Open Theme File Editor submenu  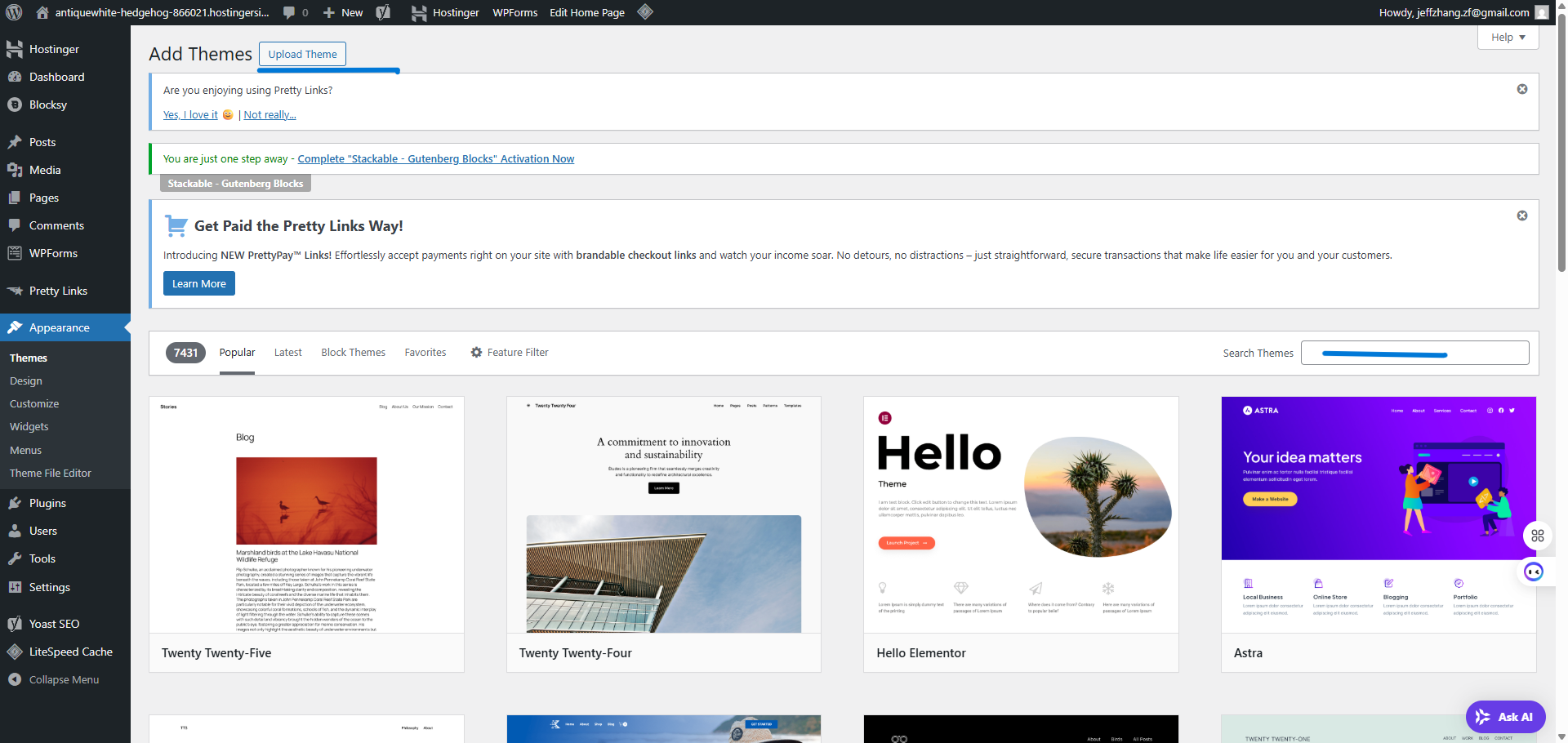point(51,473)
